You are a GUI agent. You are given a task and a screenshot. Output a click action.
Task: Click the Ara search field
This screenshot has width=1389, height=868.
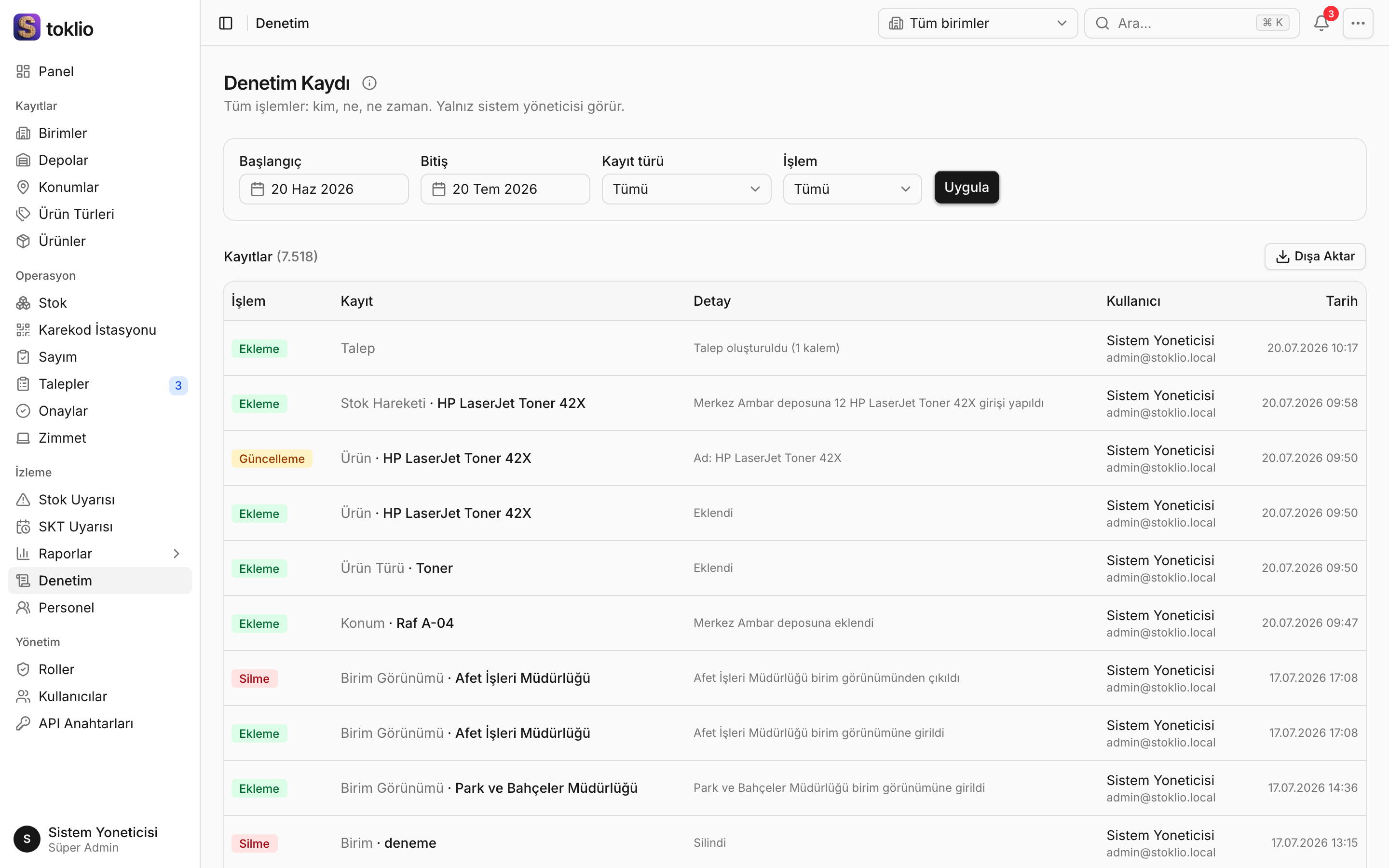point(1192,23)
